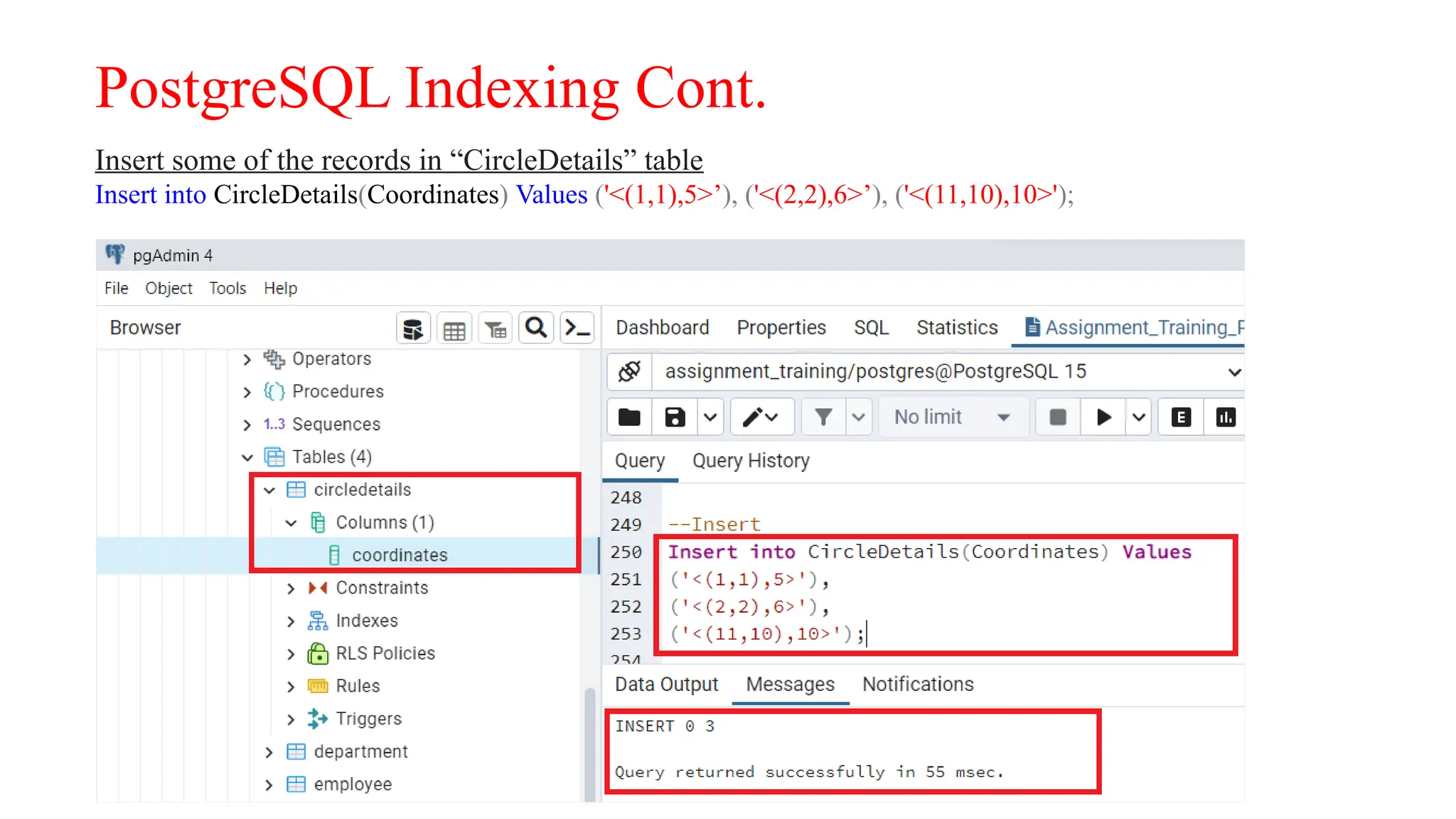Collapse the Columns (1) node
The width and height of the screenshot is (1456, 819).
tap(291, 523)
